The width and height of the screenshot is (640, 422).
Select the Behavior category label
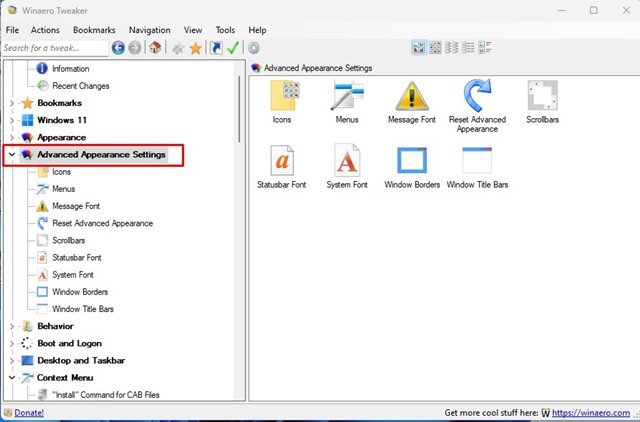[x=55, y=326]
